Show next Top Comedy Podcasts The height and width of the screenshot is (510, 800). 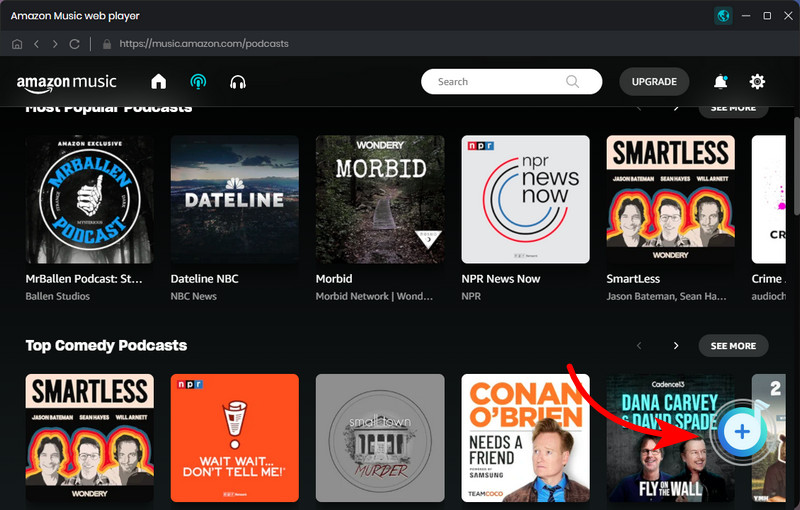tap(676, 346)
